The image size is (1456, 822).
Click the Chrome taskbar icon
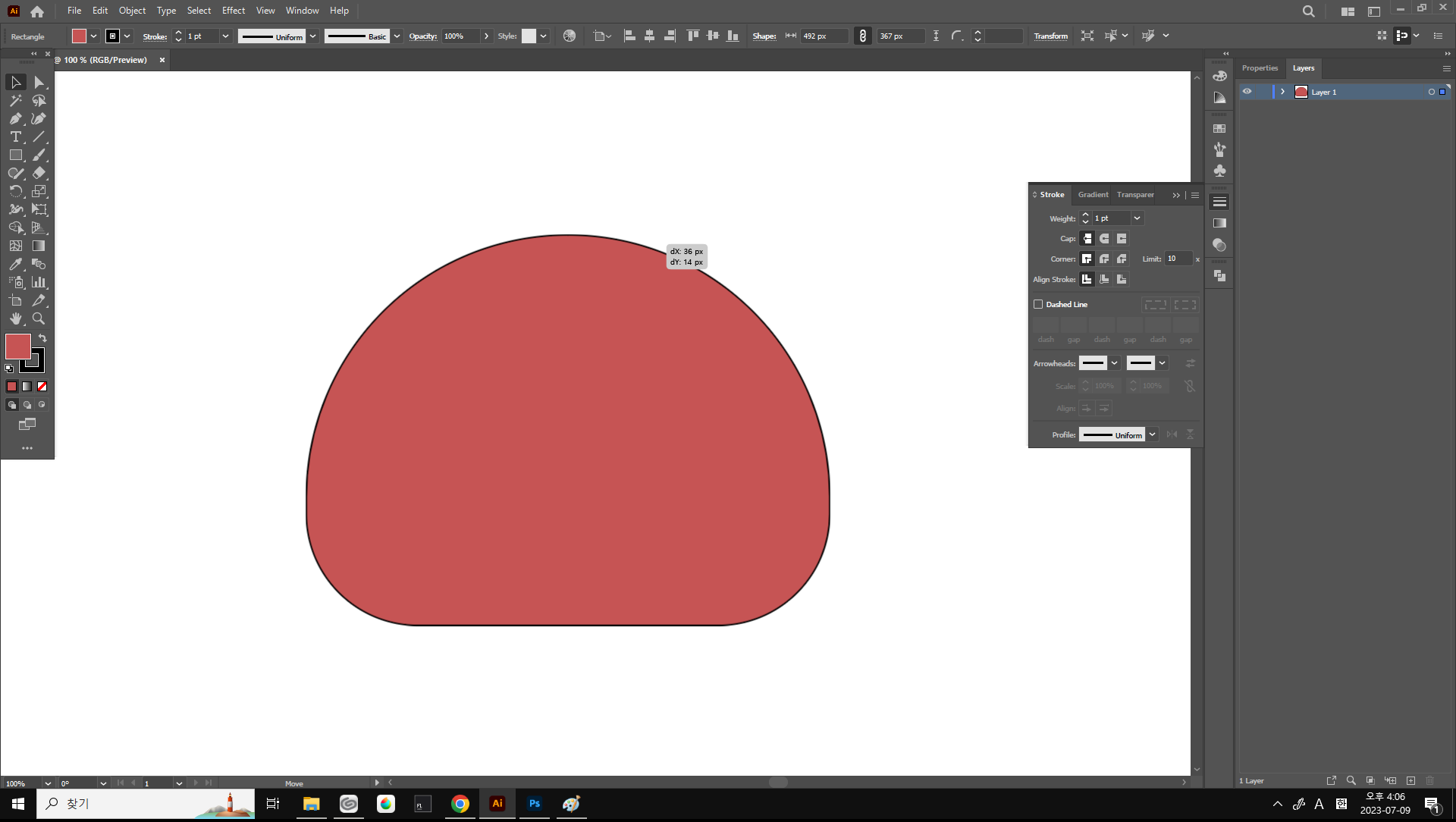coord(460,804)
